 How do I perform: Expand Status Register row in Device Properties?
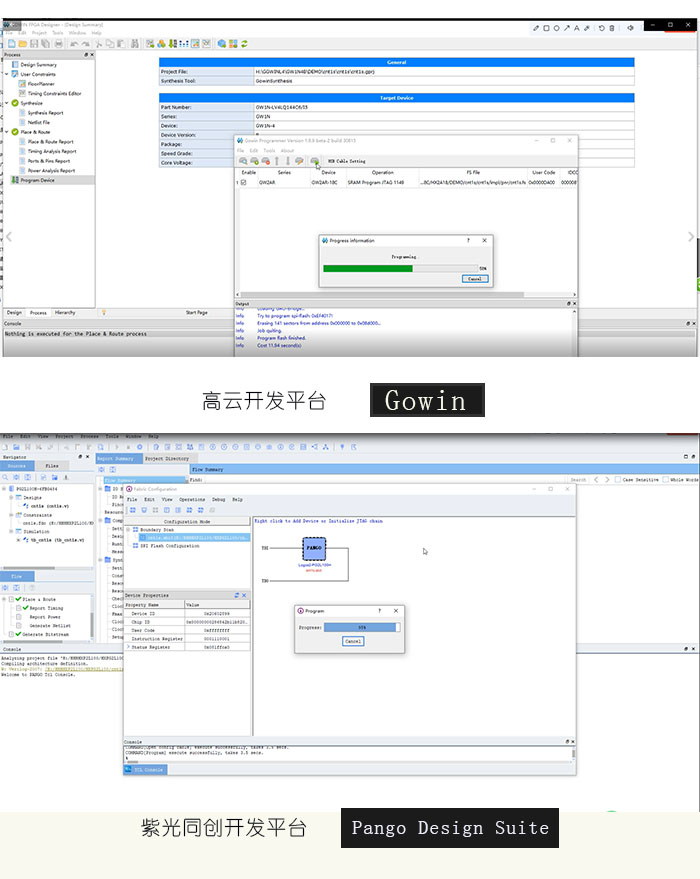pos(128,647)
